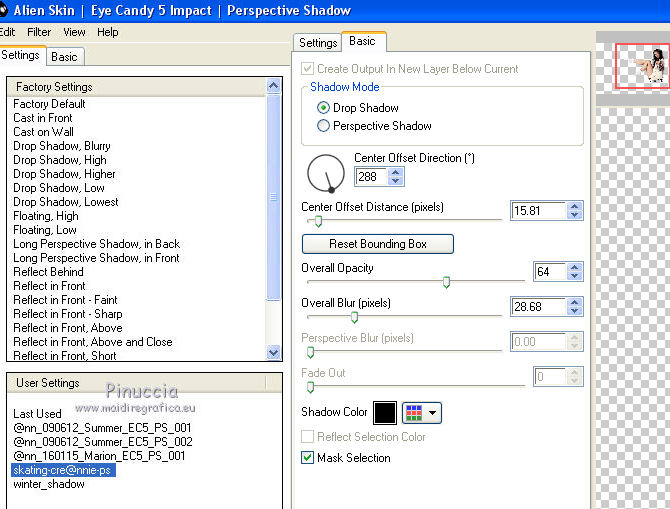Click the Center Offset Distance slider handle
Image resolution: width=670 pixels, height=509 pixels.
tap(318, 221)
